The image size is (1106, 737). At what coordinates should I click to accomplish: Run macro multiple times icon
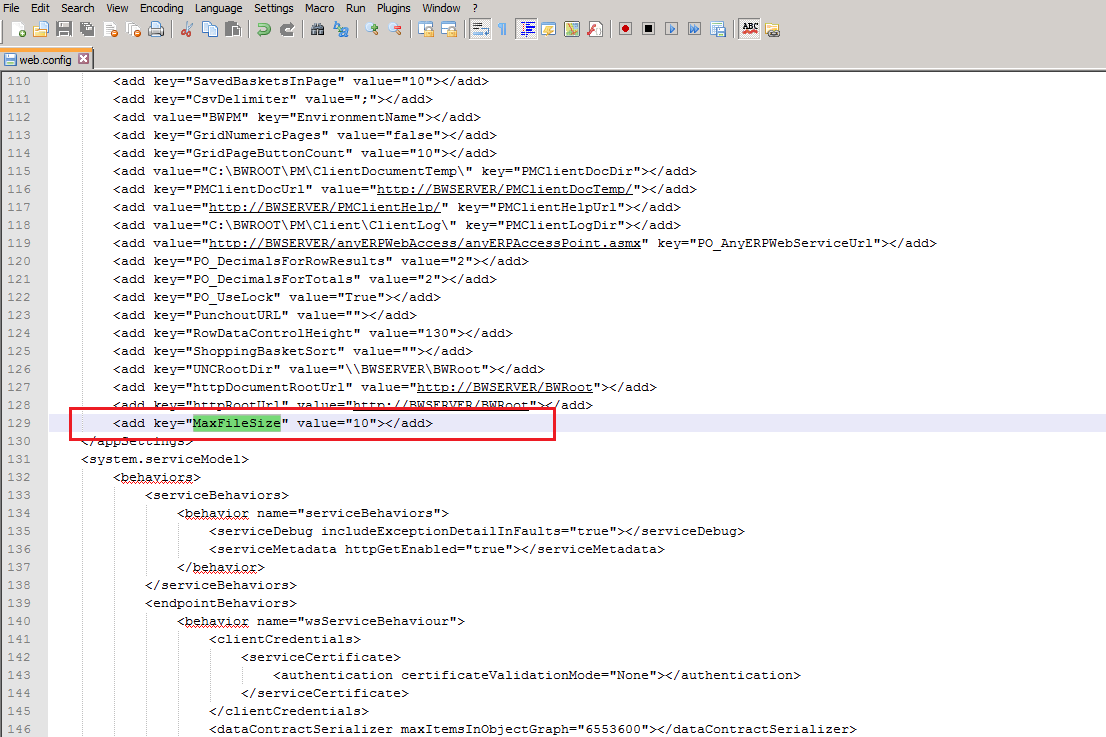tap(695, 30)
